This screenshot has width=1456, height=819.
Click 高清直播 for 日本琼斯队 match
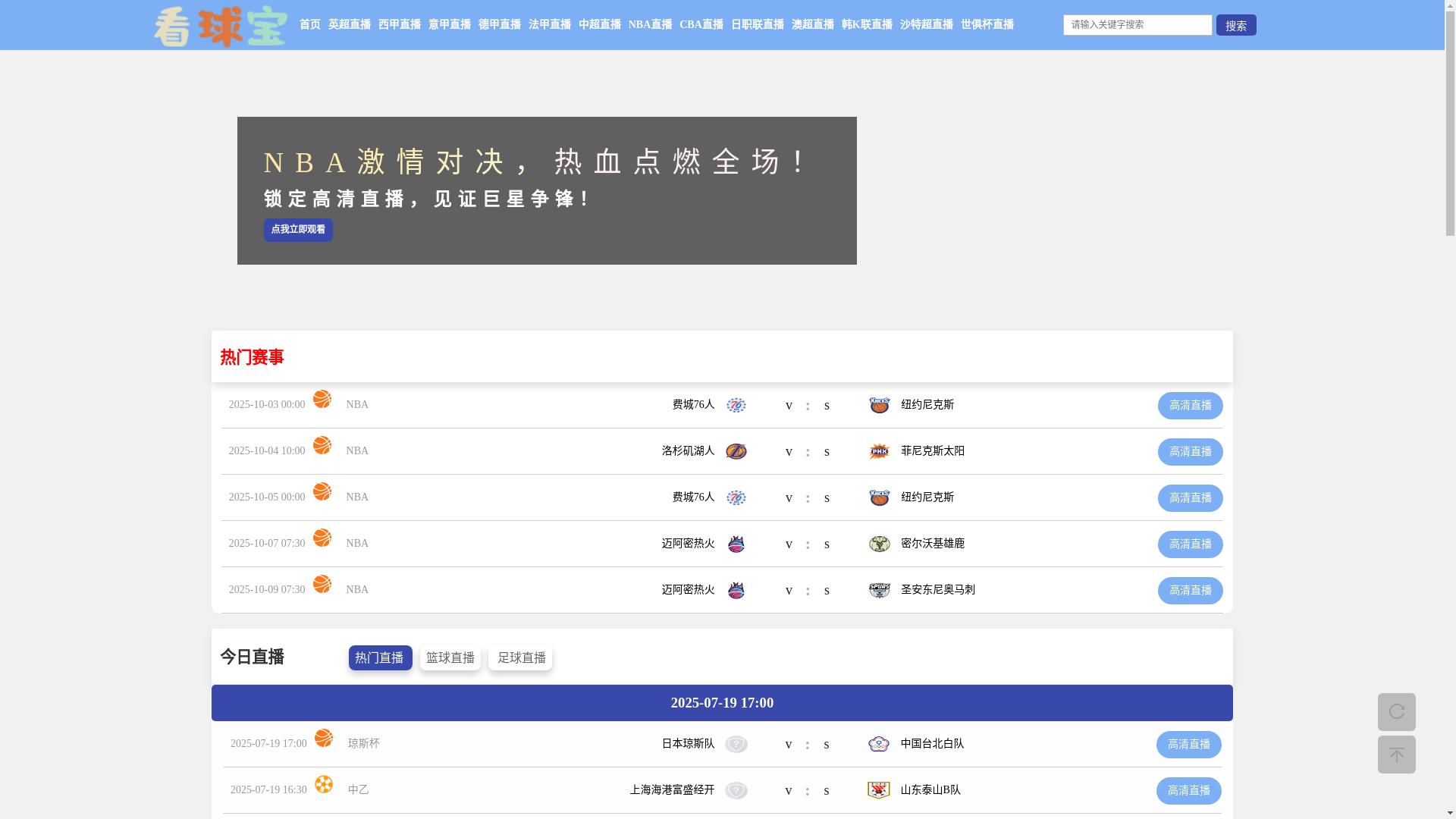click(1189, 745)
